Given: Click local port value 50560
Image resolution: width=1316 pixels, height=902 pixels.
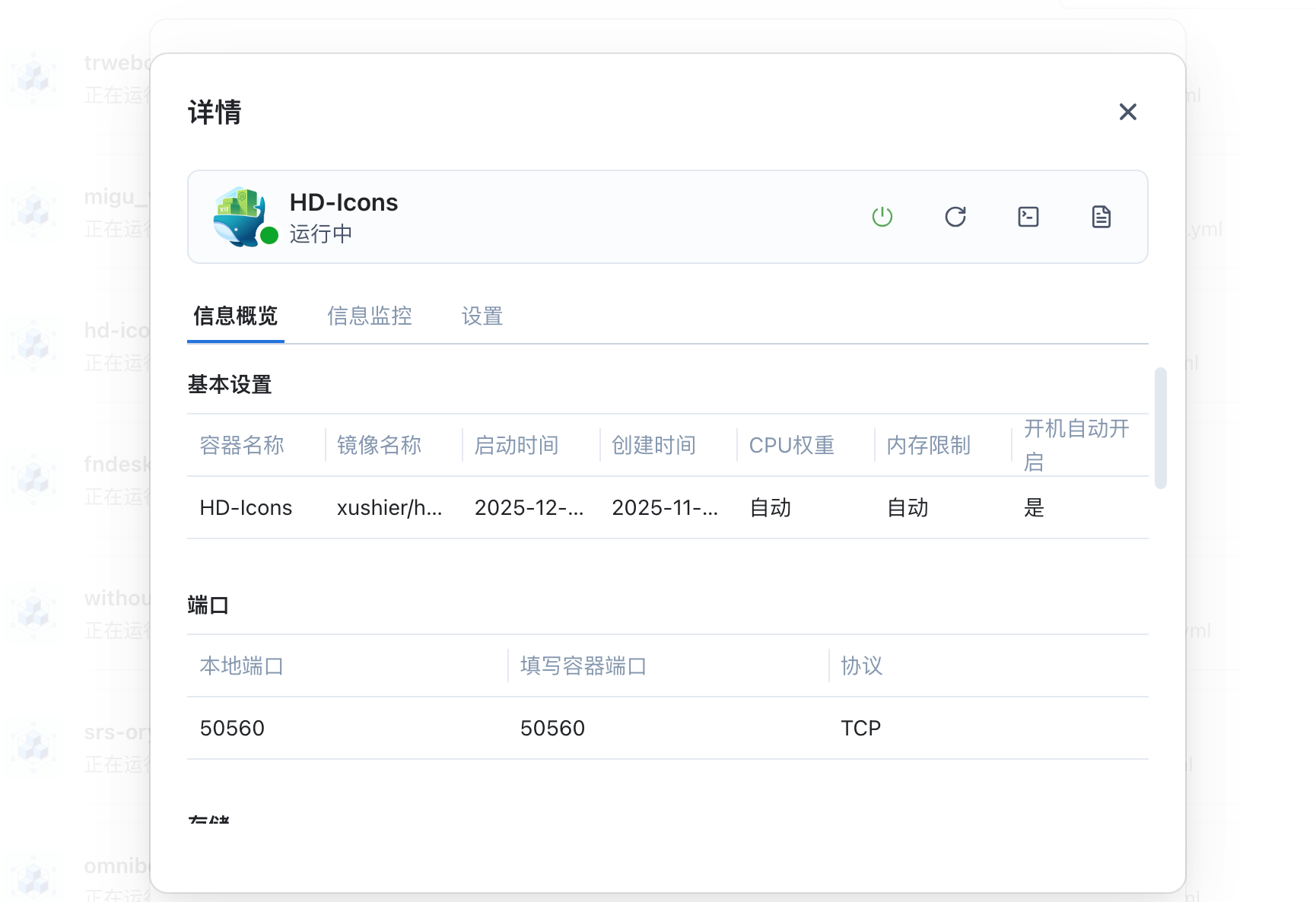Looking at the screenshot, I should [x=232, y=728].
